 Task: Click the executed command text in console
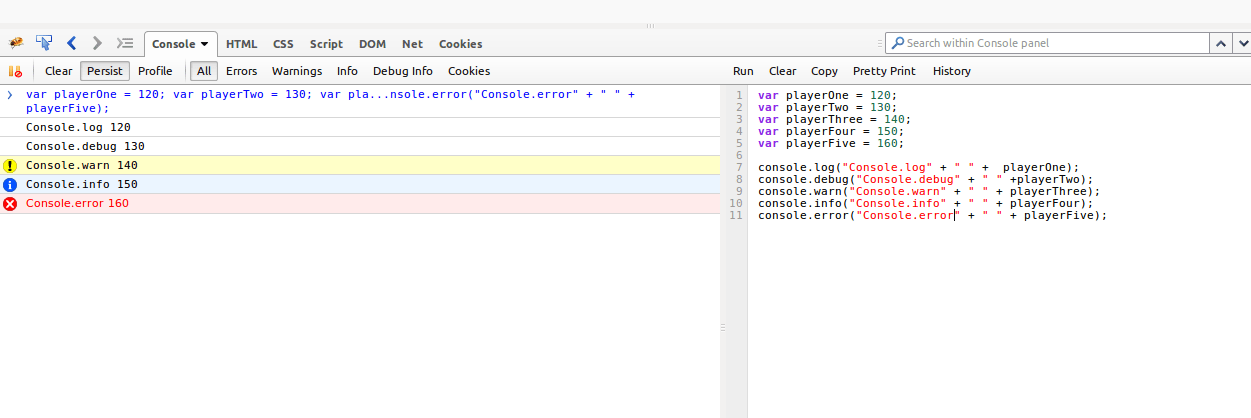click(x=331, y=101)
